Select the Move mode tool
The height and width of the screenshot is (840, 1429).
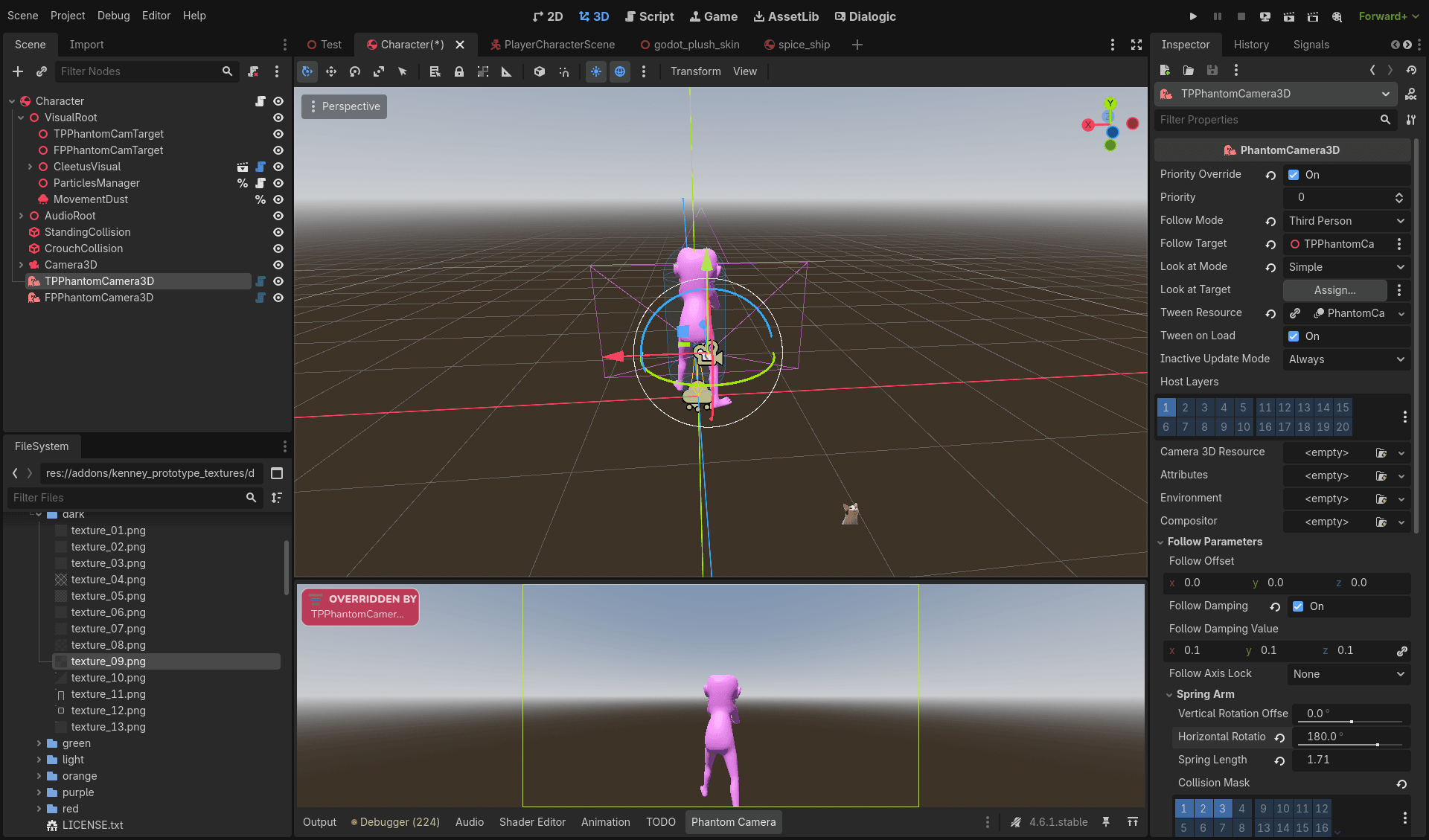(x=331, y=71)
